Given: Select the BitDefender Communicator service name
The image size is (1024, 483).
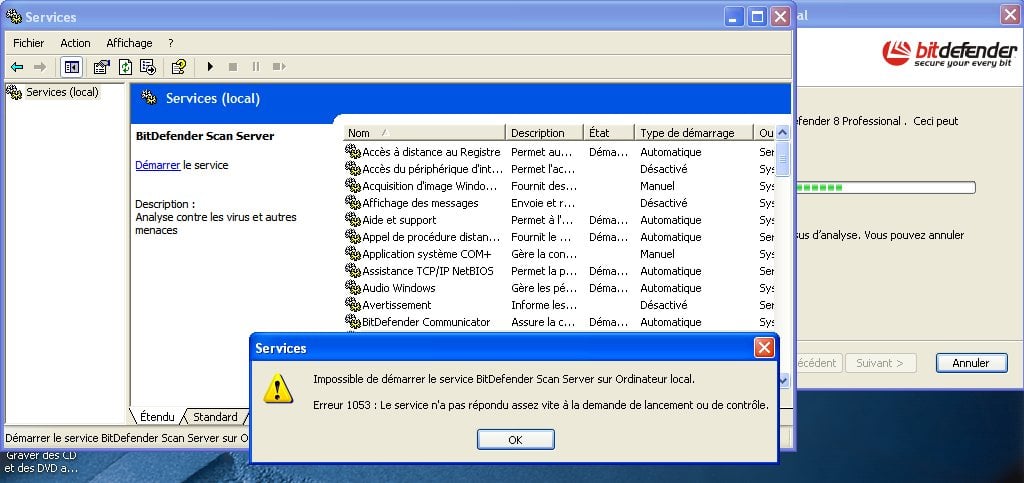Looking at the screenshot, I should [x=426, y=321].
